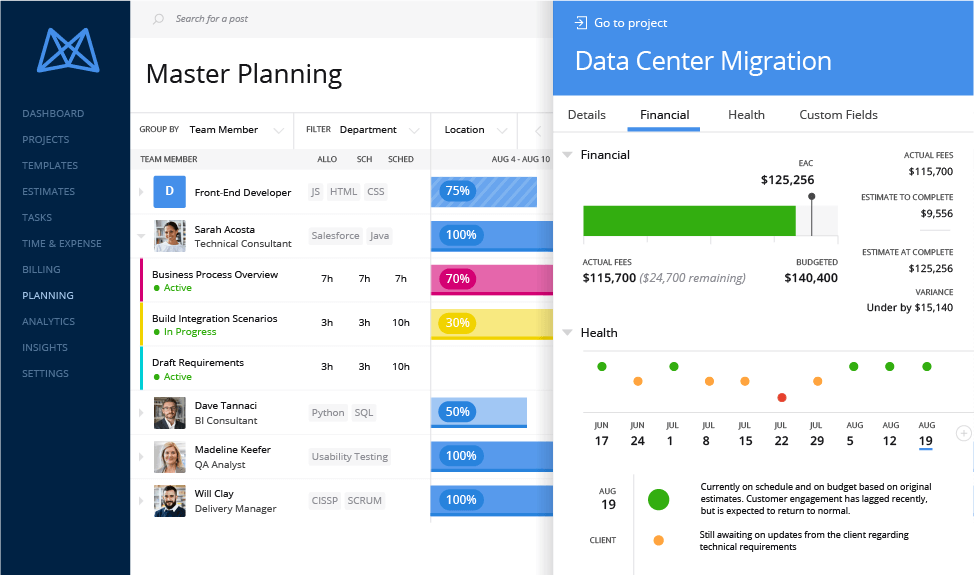Click the plus icon beside health timeline
Viewport: 974px width, 576px height.
(963, 433)
